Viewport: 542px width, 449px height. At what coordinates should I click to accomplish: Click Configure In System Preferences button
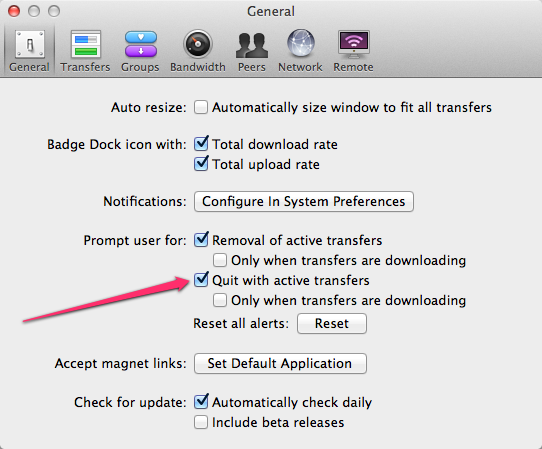(304, 201)
